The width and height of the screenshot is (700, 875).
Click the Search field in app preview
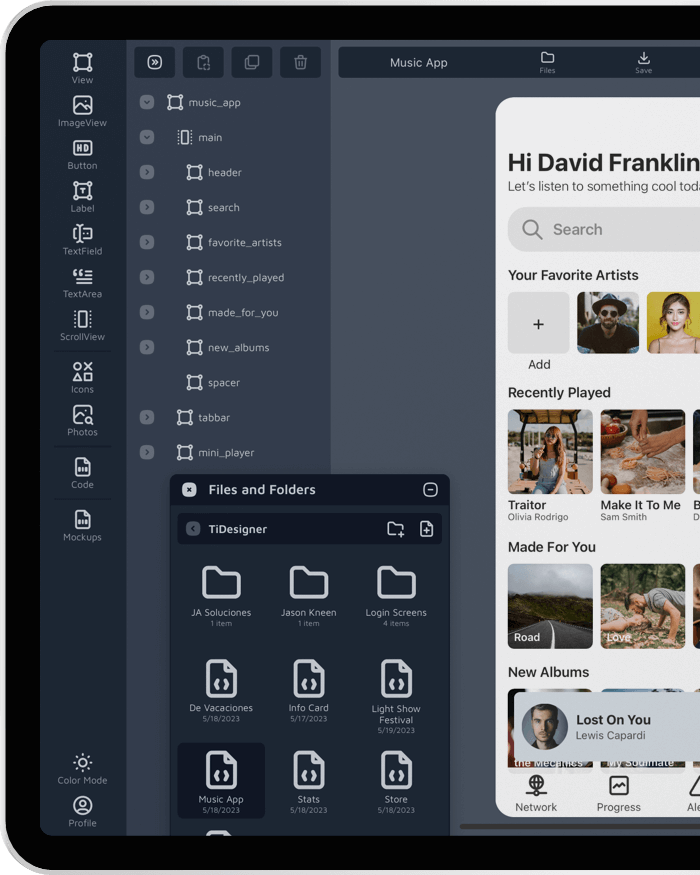click(604, 229)
